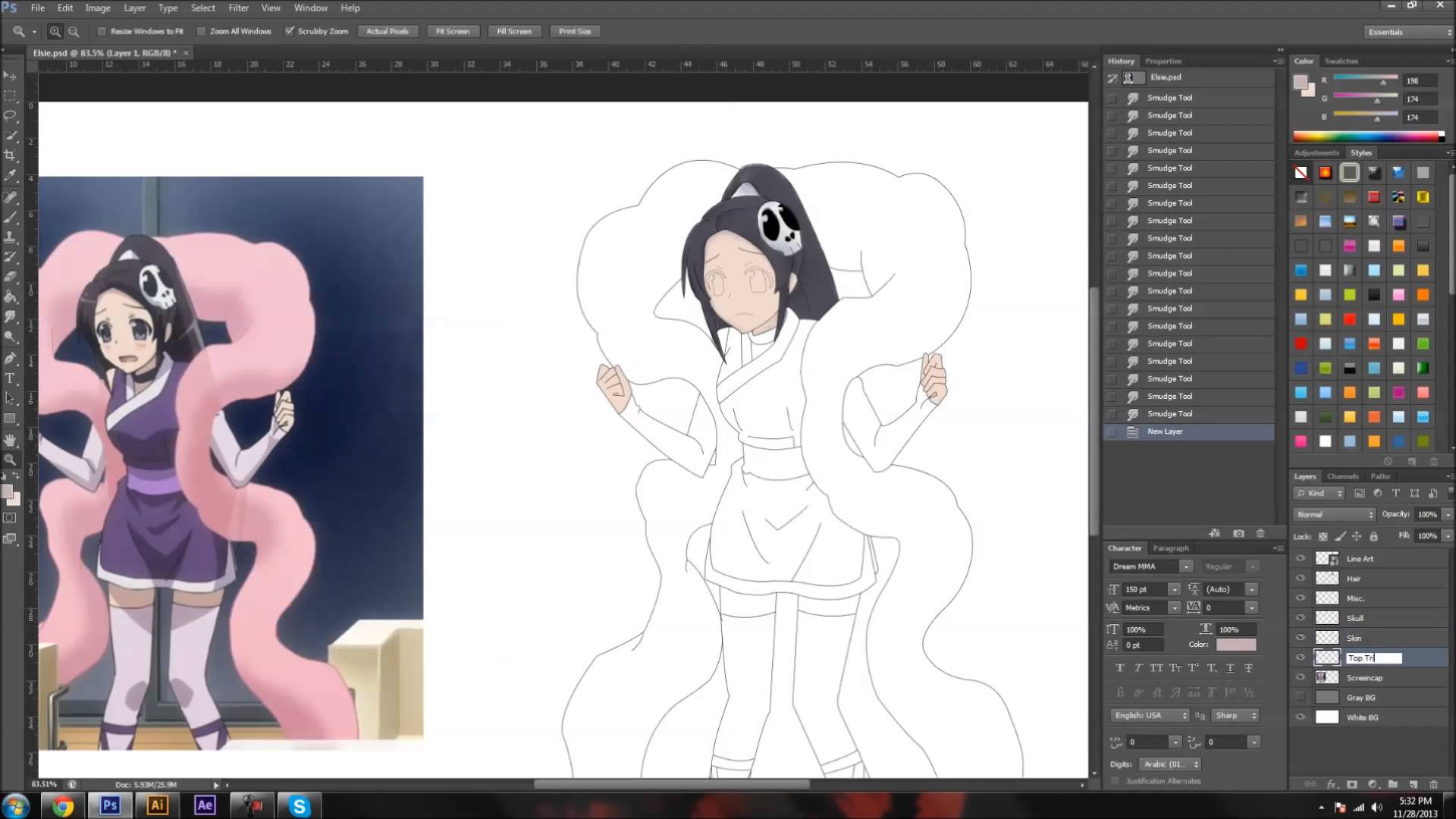Select the Zoom tool in toolbox
This screenshot has height=819, width=1456.
pos(11,460)
